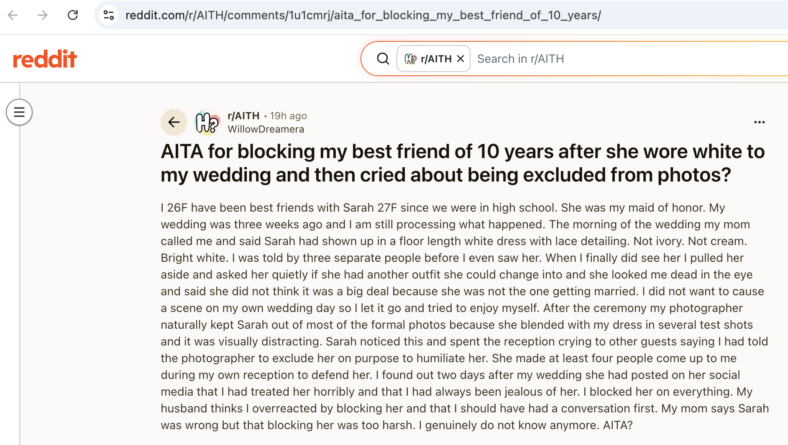Select the reddit.com URL in address bar
This screenshot has height=445, width=788.
pos(363,15)
